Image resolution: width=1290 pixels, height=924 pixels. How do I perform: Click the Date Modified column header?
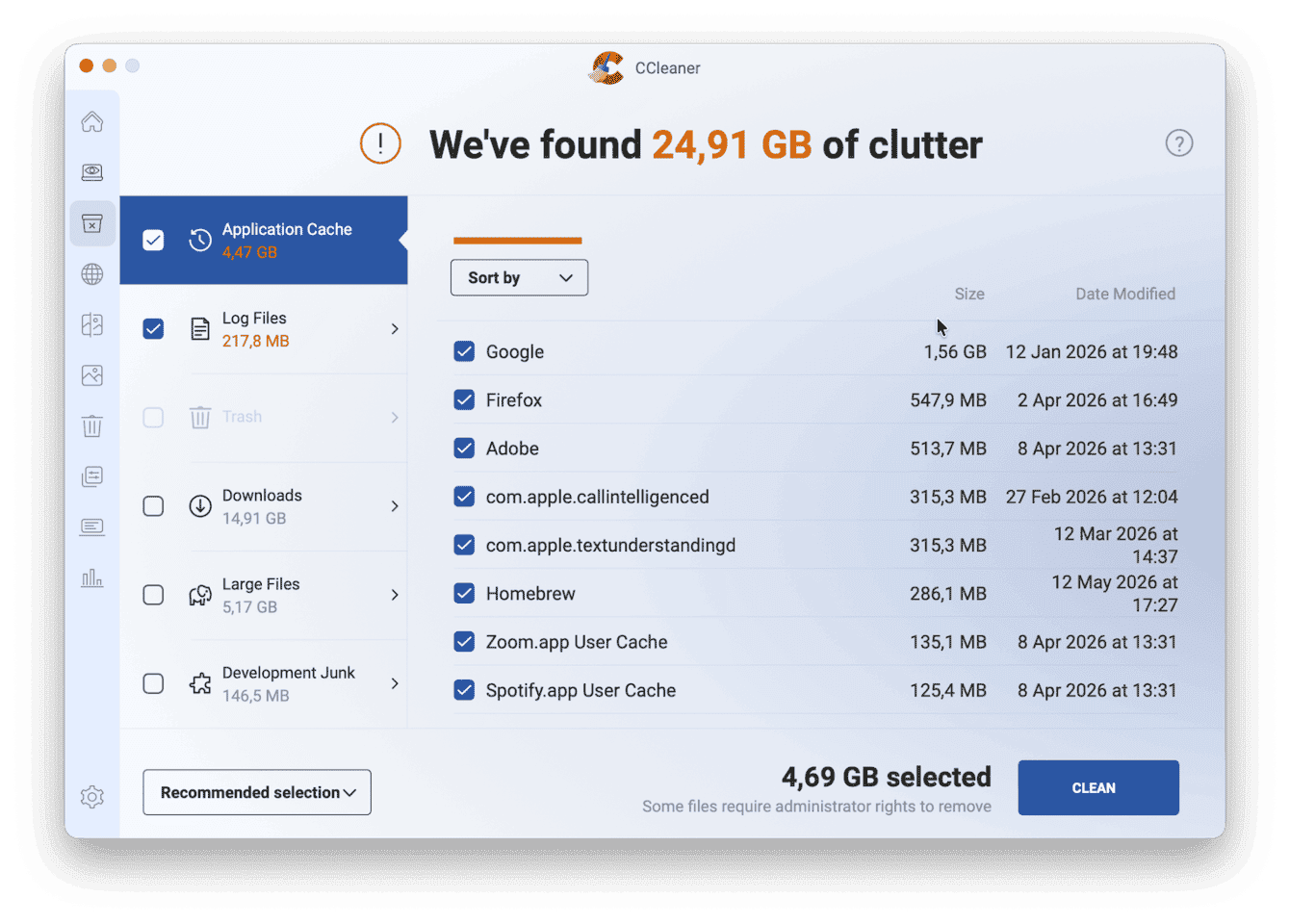pyautogui.click(x=1125, y=294)
